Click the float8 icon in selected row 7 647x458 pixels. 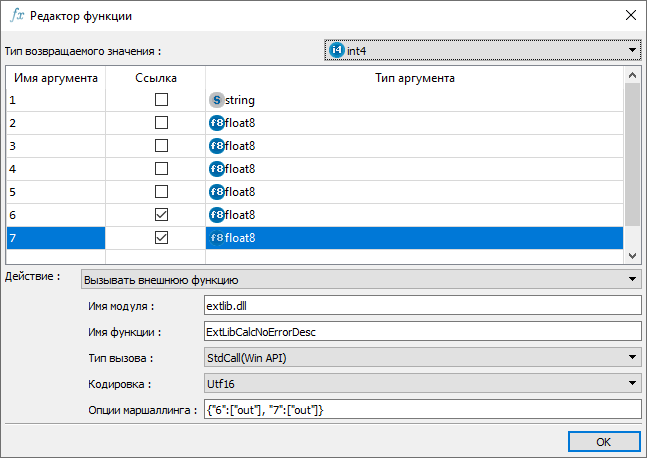click(216, 238)
